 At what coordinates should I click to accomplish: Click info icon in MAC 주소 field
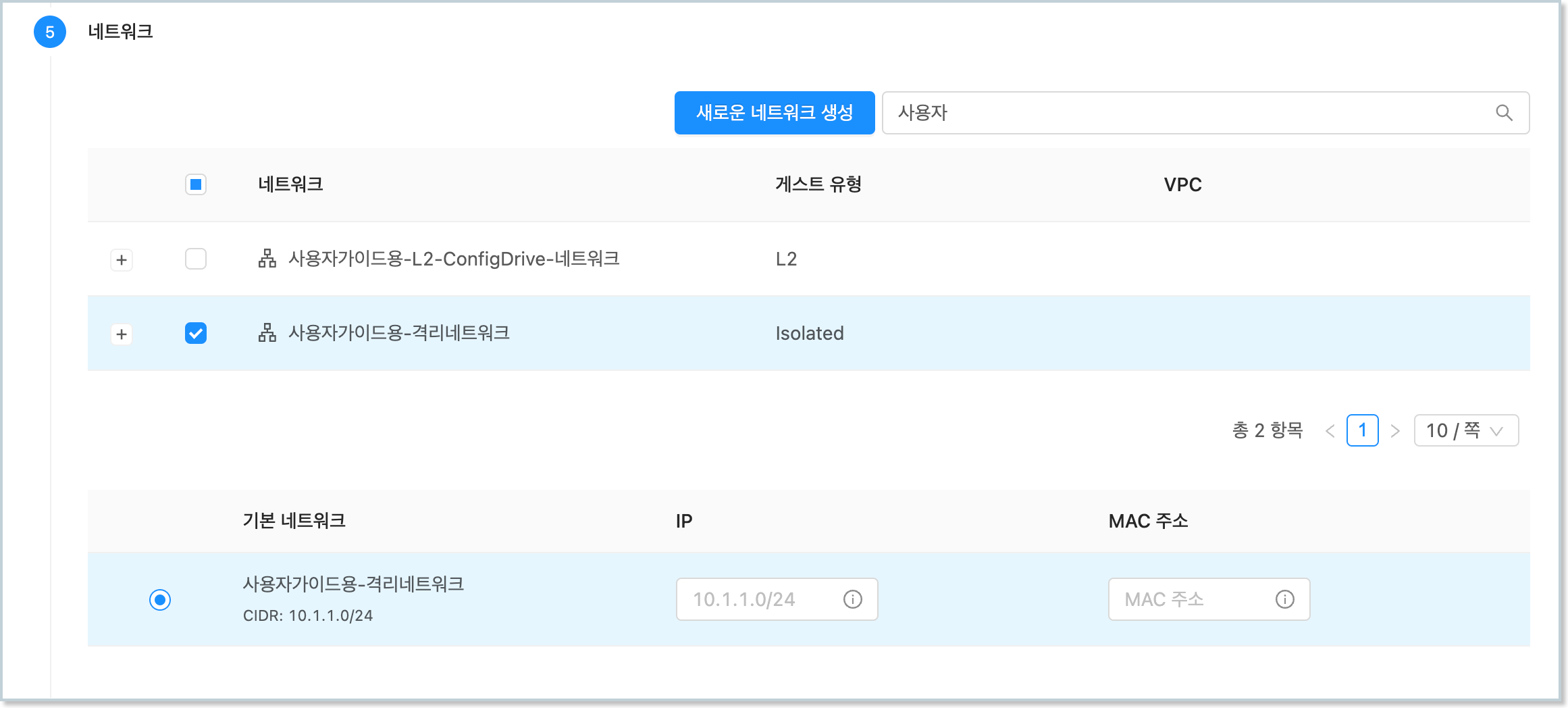coord(1284,599)
